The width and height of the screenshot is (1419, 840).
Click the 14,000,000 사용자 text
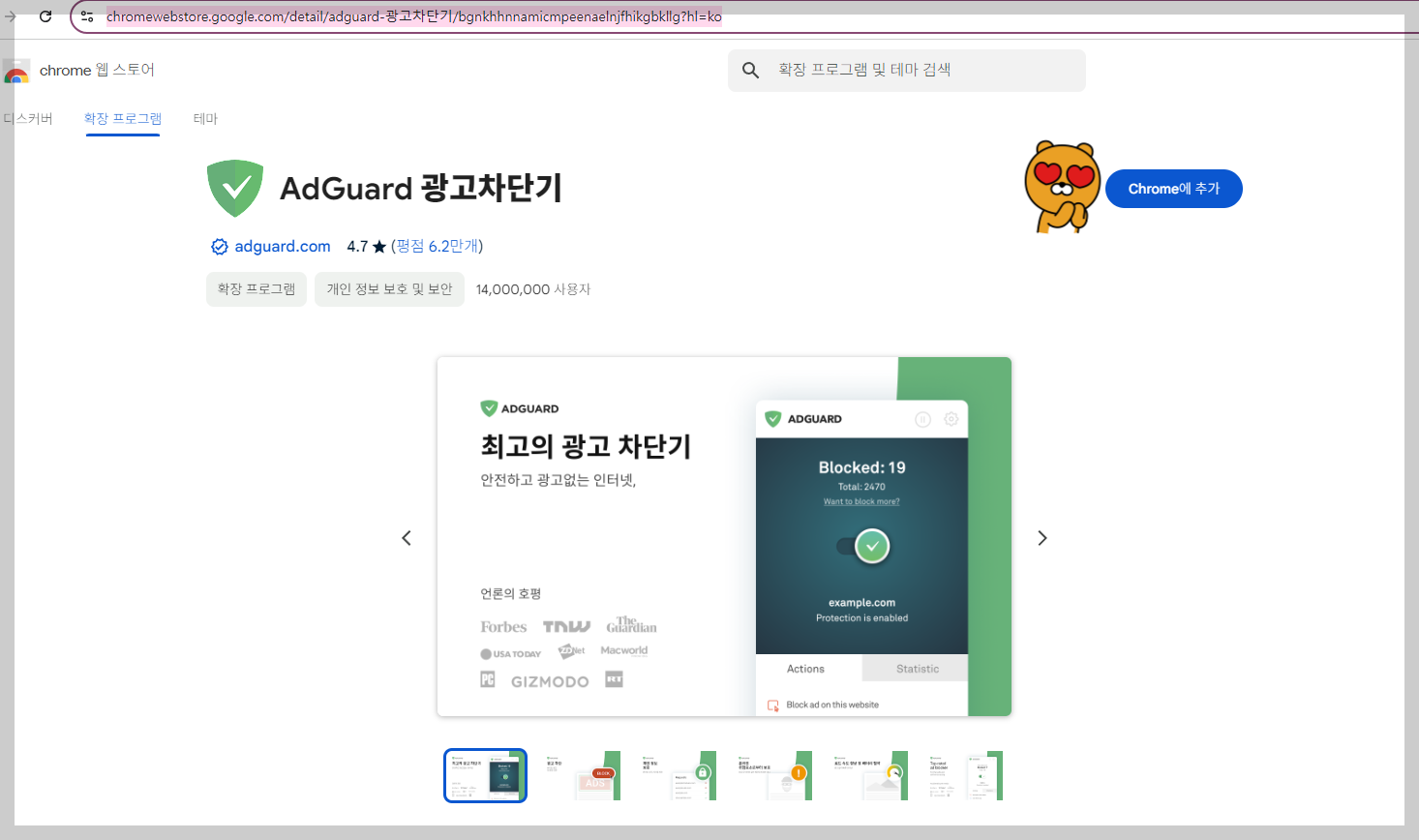pos(533,289)
